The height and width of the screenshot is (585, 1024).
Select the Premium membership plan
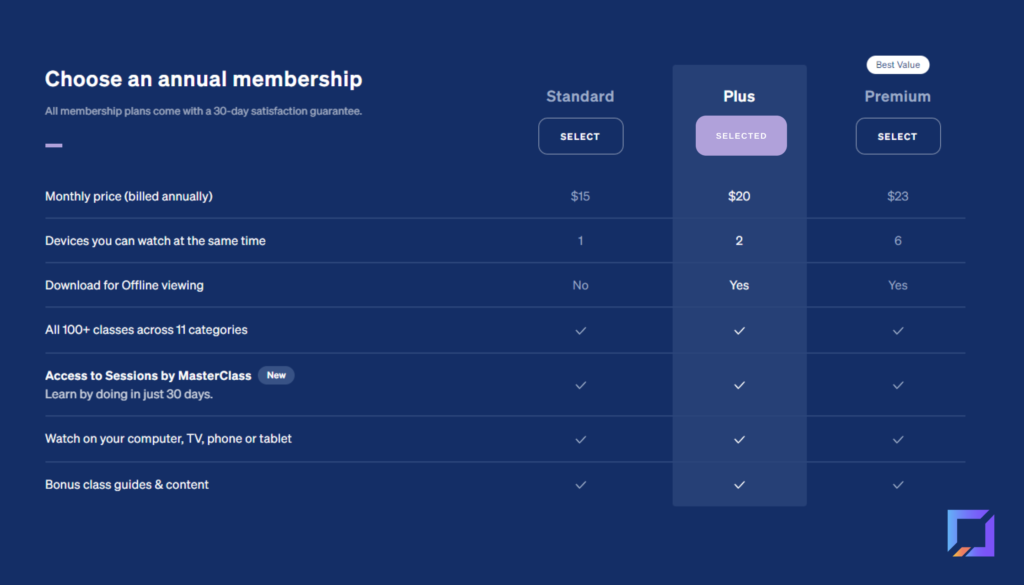click(898, 136)
